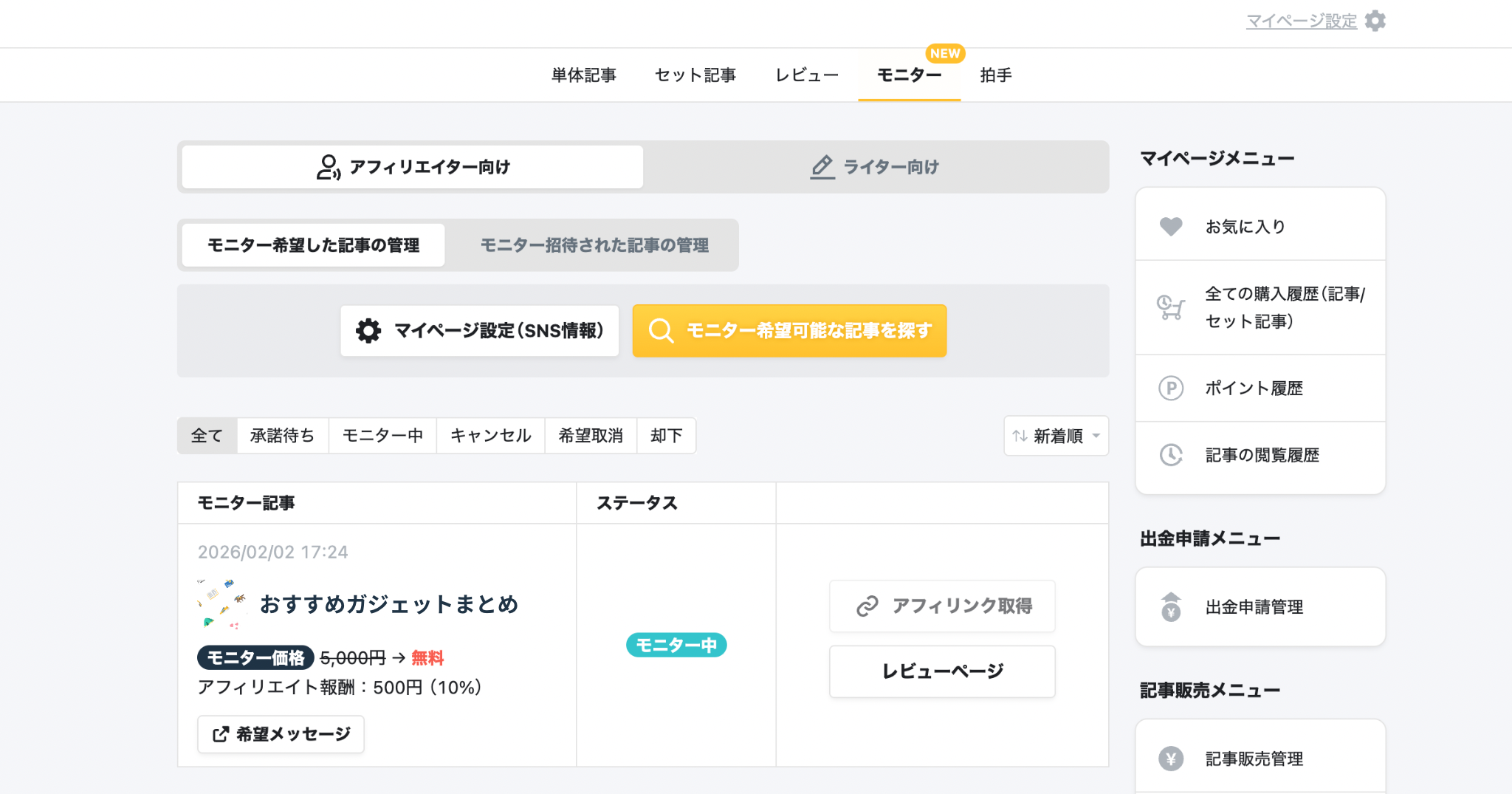Switch to the ライター向け toggle

tap(875, 167)
